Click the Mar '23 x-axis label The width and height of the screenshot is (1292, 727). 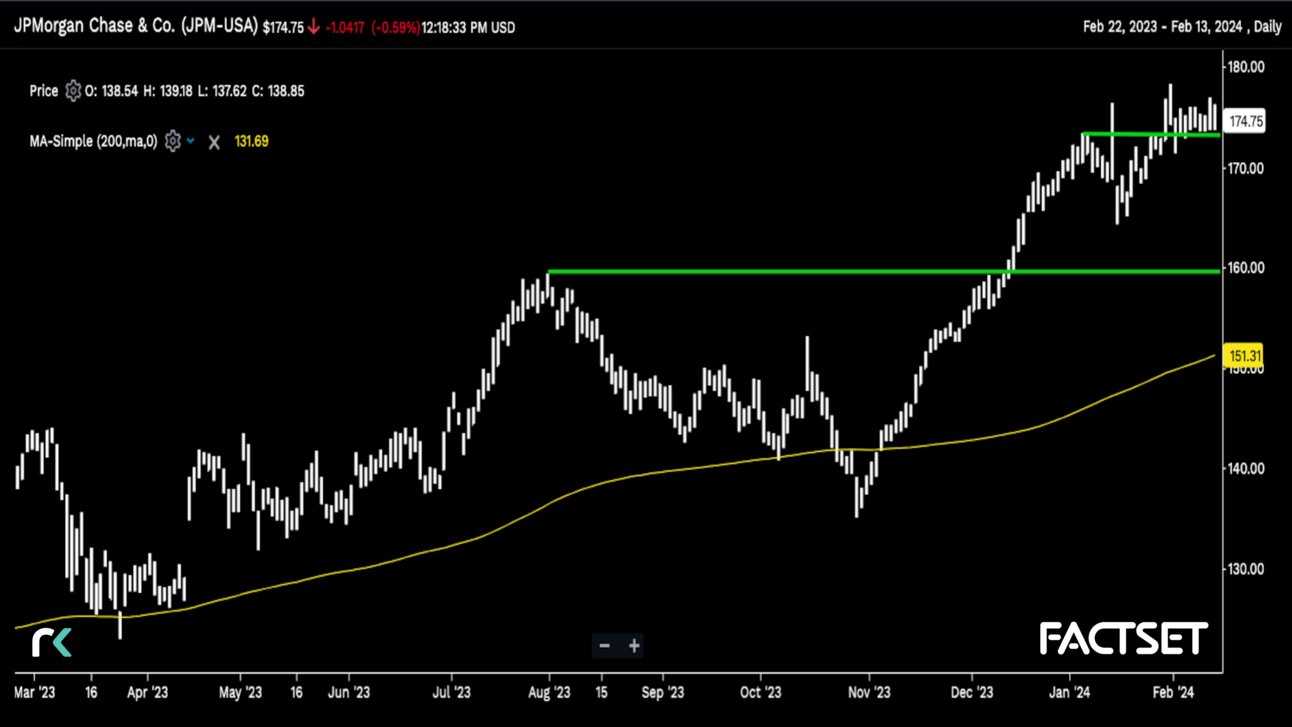35,692
